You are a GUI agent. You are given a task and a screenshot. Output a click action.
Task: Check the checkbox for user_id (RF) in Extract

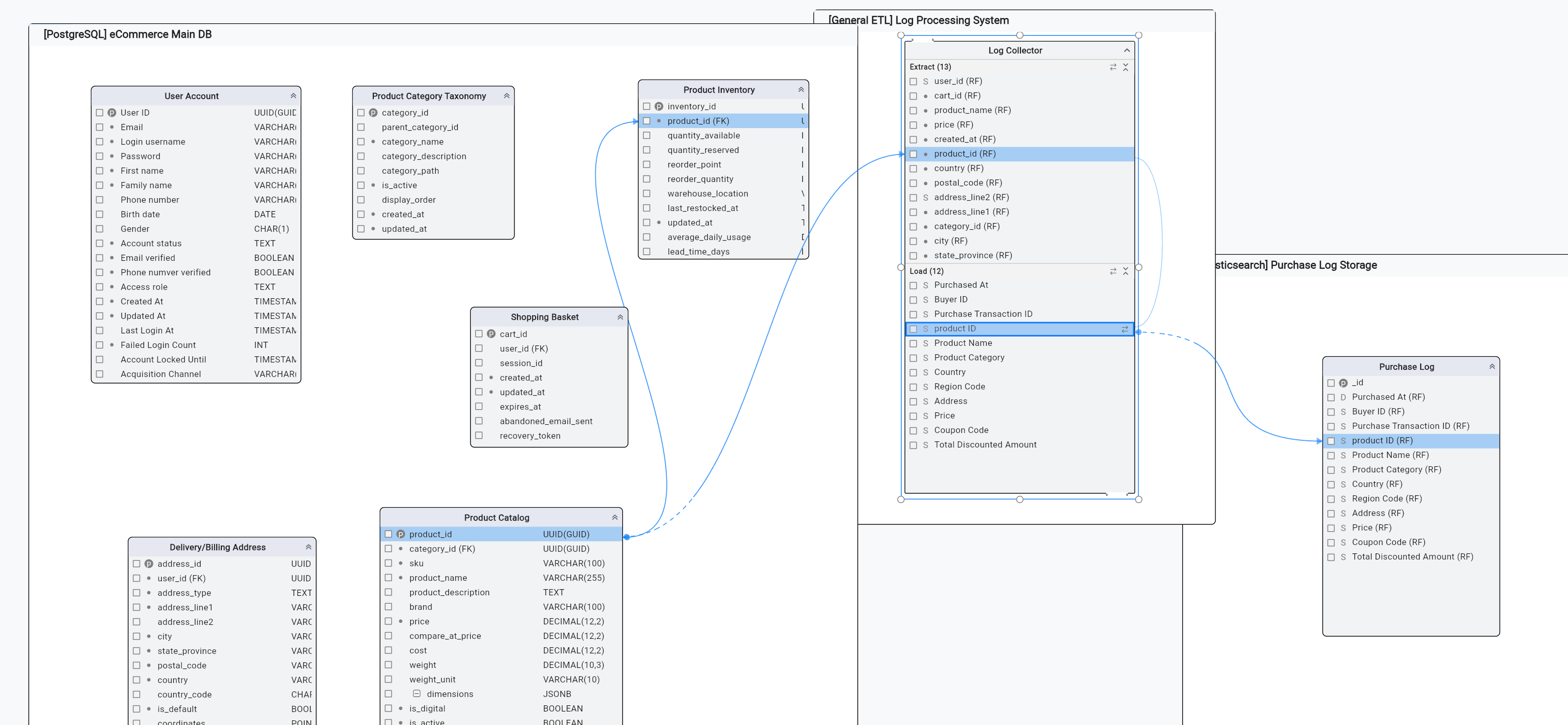click(913, 81)
